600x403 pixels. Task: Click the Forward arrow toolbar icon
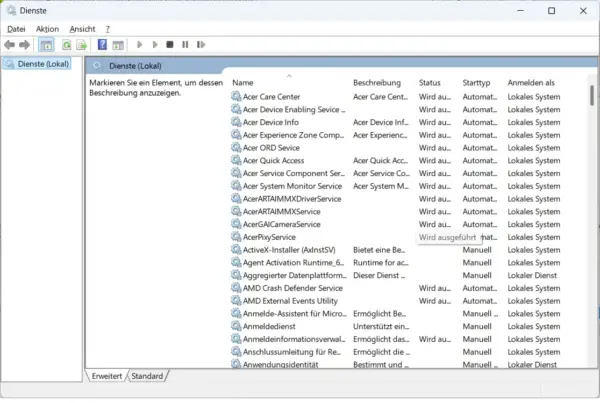pos(24,45)
